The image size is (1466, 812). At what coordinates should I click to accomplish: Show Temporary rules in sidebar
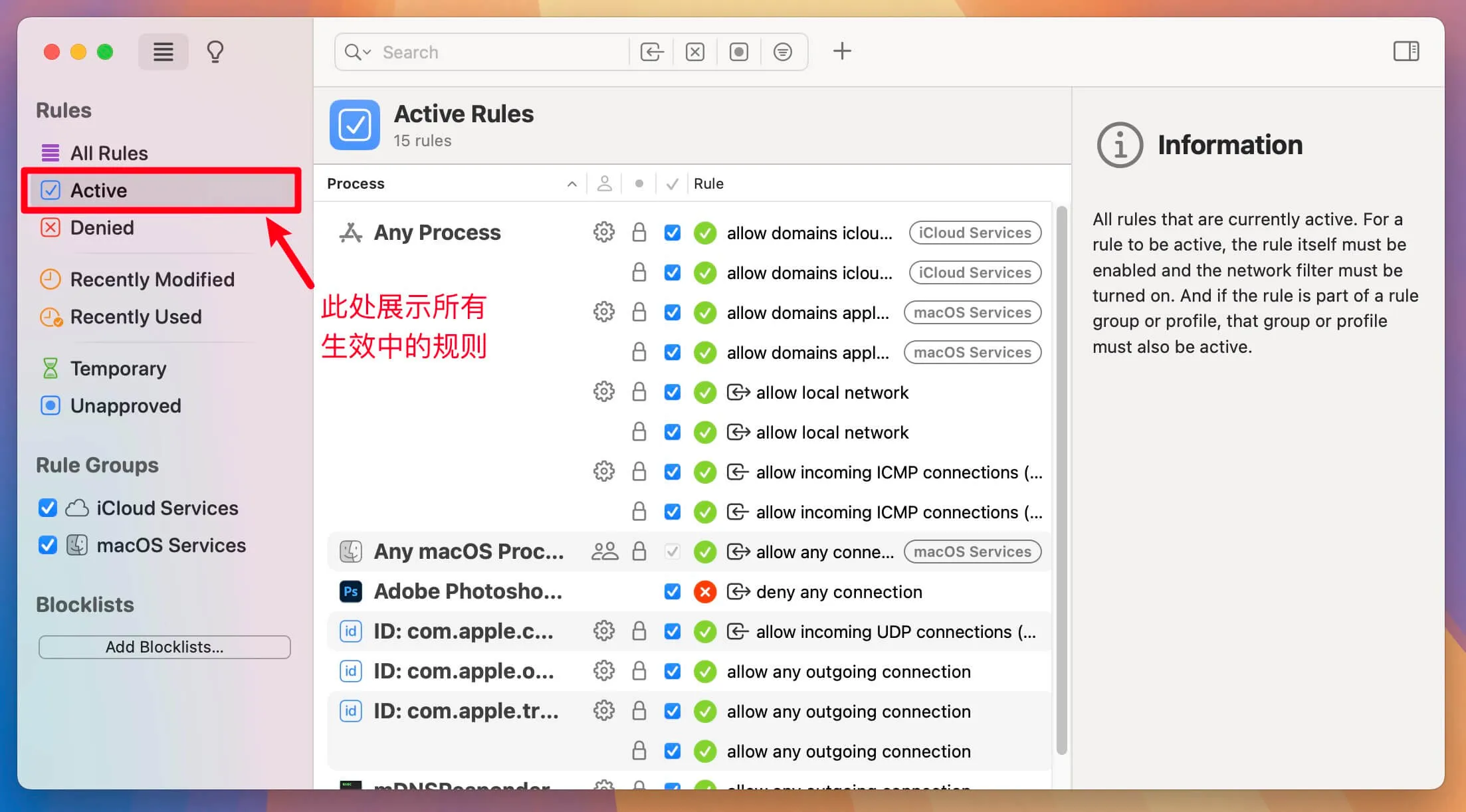coord(118,369)
